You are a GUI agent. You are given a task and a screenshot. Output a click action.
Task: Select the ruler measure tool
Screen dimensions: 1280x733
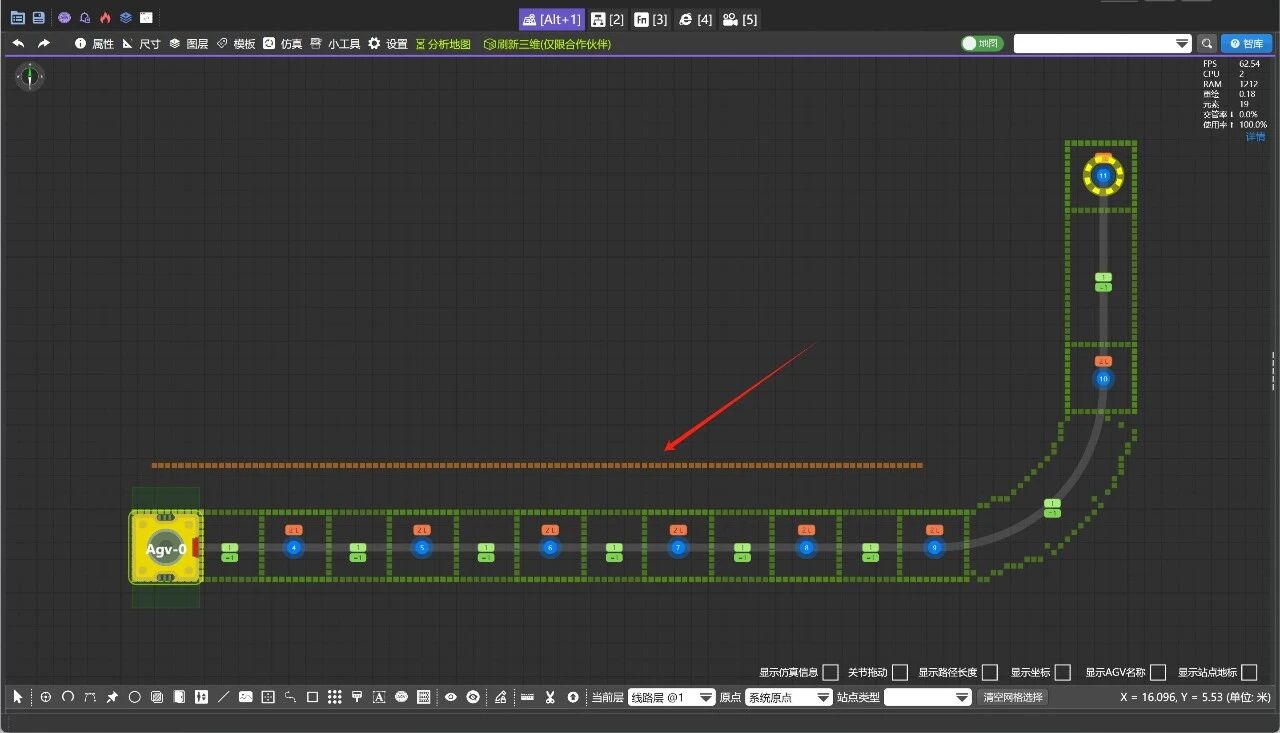coord(527,697)
